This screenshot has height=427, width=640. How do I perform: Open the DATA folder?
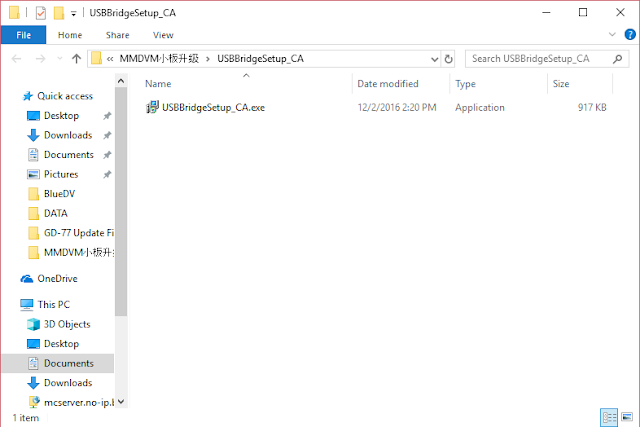(x=56, y=214)
